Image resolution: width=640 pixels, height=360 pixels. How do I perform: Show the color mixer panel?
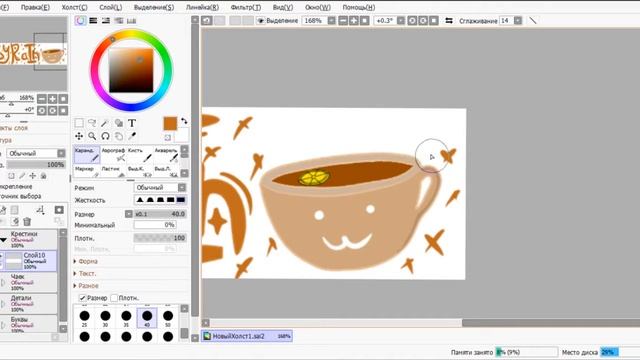click(118, 20)
